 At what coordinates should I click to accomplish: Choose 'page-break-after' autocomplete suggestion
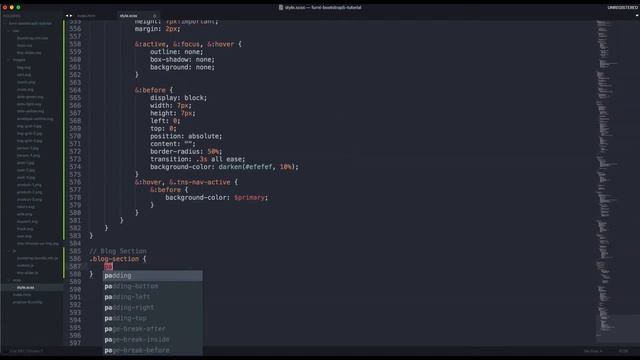coord(152,329)
